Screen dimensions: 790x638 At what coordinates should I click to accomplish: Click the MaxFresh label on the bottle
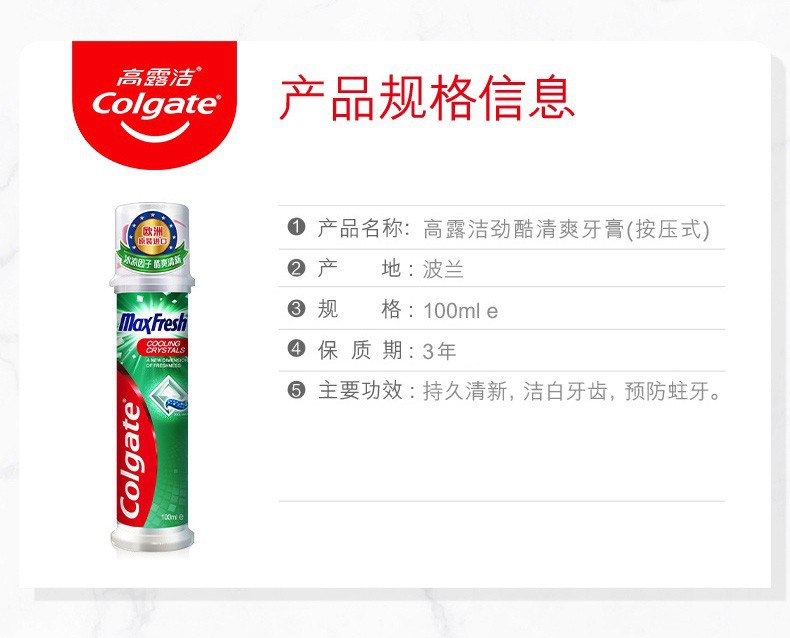pos(153,323)
